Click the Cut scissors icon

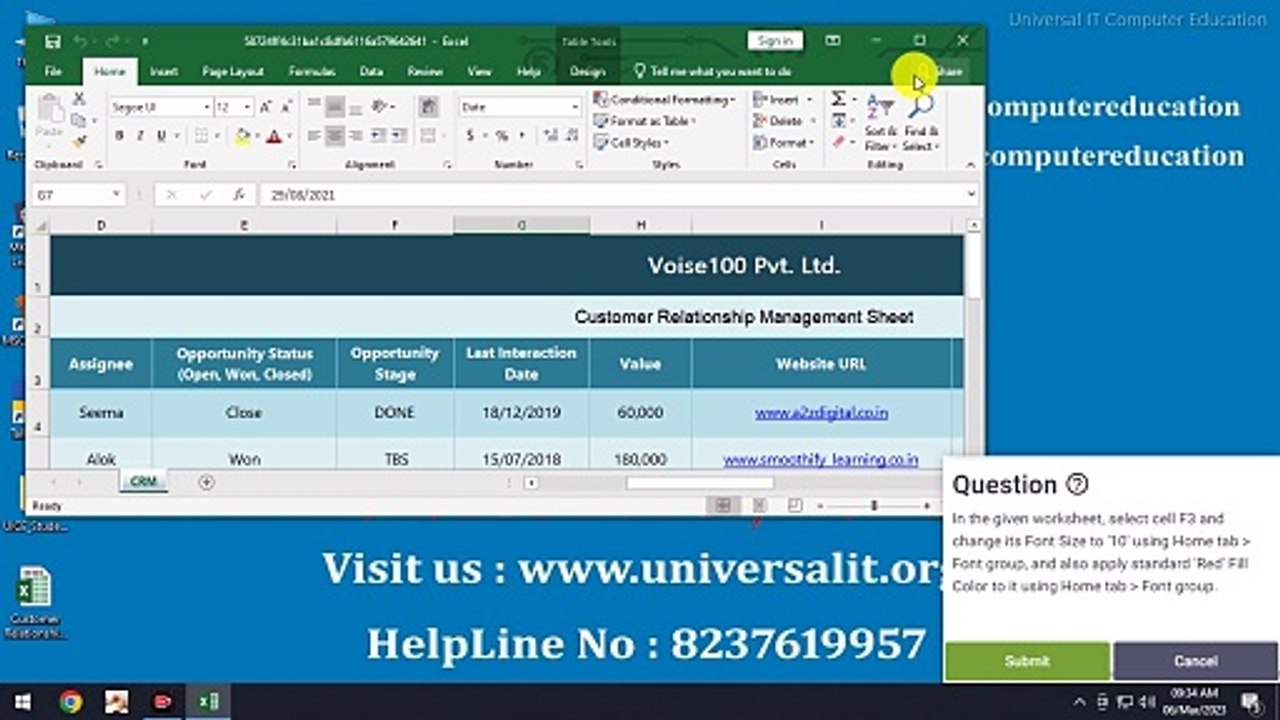[x=79, y=100]
